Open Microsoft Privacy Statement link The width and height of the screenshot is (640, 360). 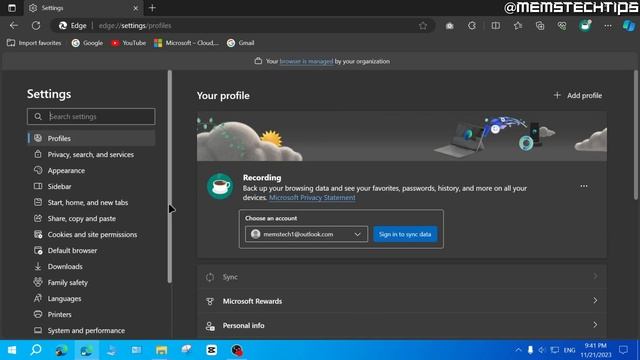coord(312,198)
